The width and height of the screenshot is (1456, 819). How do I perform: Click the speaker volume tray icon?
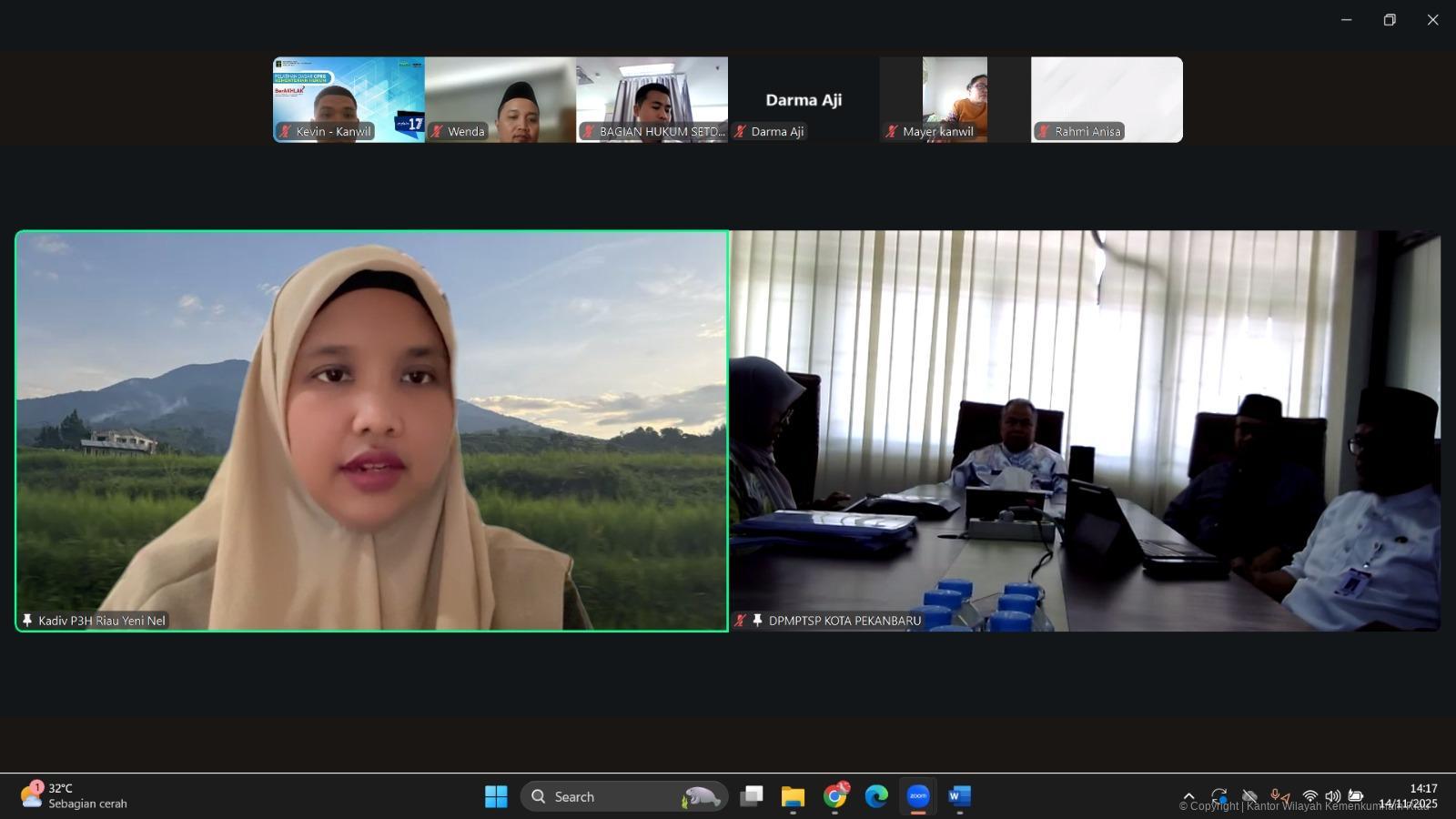[1332, 796]
